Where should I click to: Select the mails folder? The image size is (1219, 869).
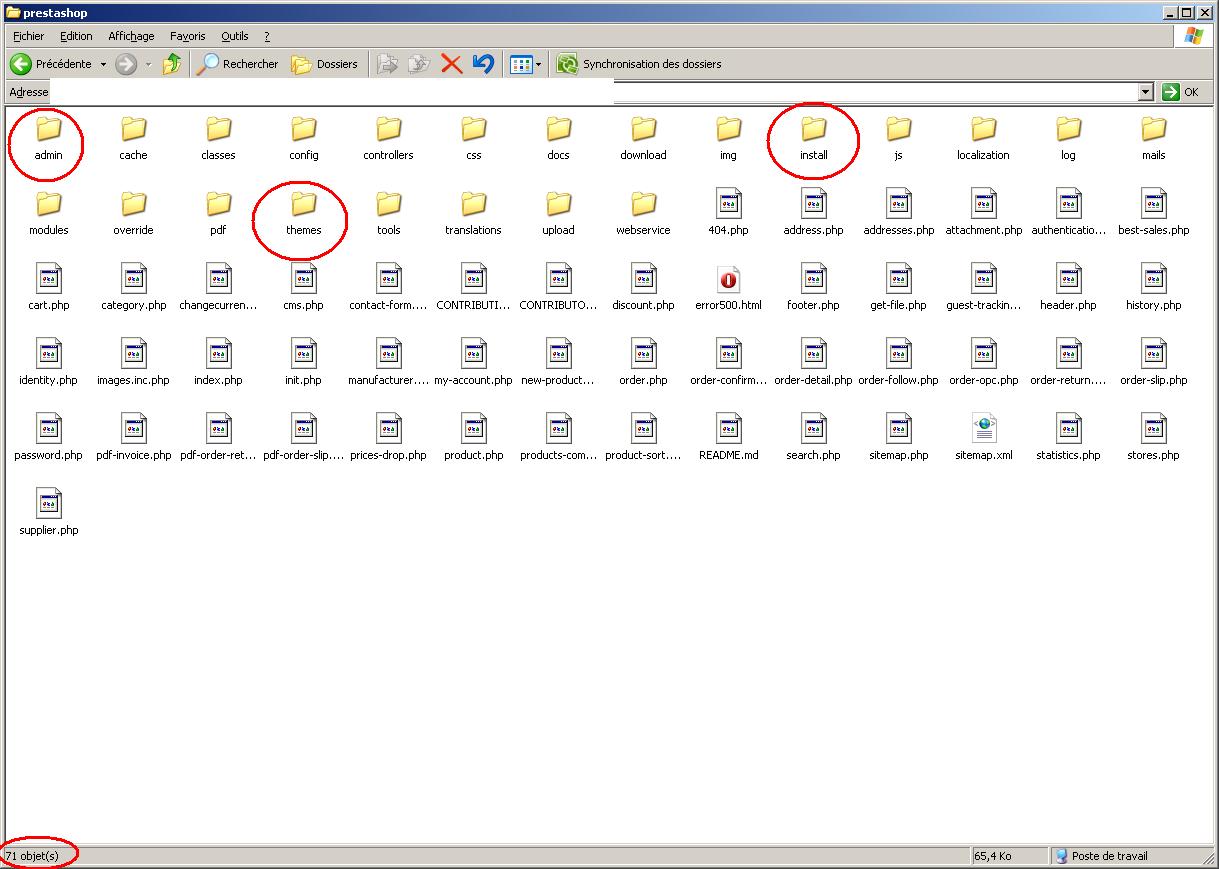pyautogui.click(x=1153, y=138)
